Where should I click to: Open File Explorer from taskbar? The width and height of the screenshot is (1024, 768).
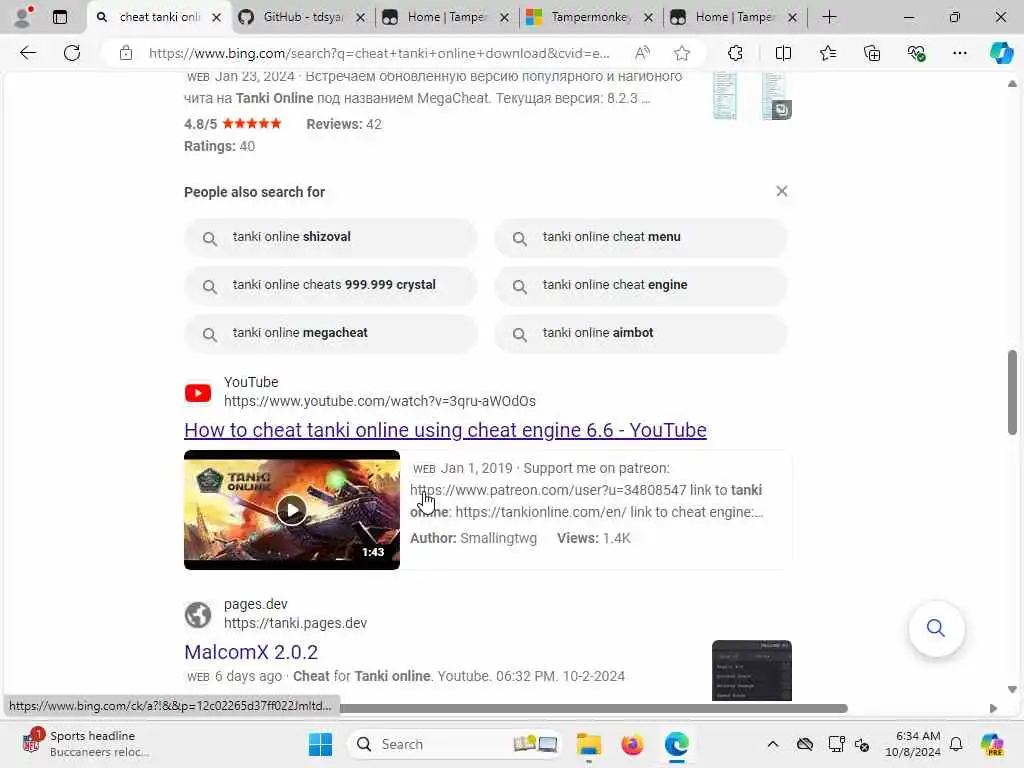coord(588,744)
